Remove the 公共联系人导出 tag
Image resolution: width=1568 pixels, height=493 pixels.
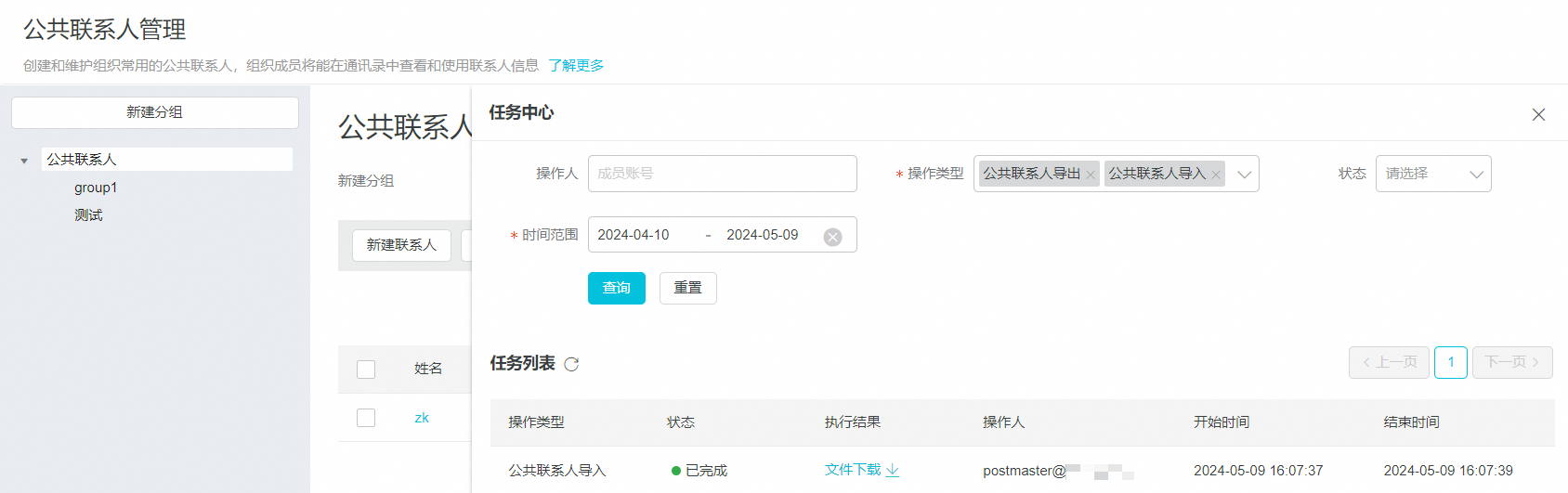click(1091, 175)
